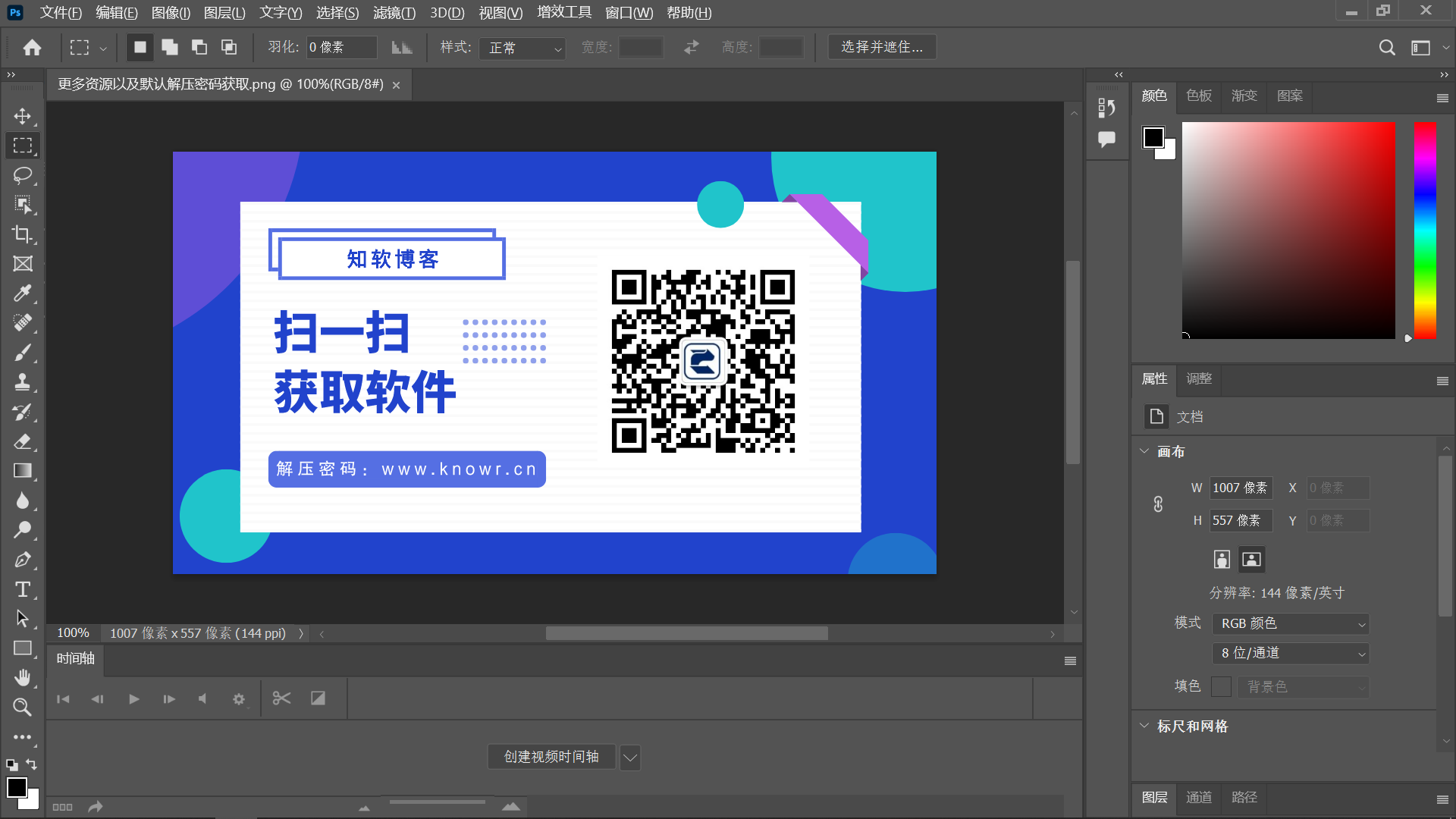1456x819 pixels.
Task: Open the Comments panel icon
Action: [1106, 139]
